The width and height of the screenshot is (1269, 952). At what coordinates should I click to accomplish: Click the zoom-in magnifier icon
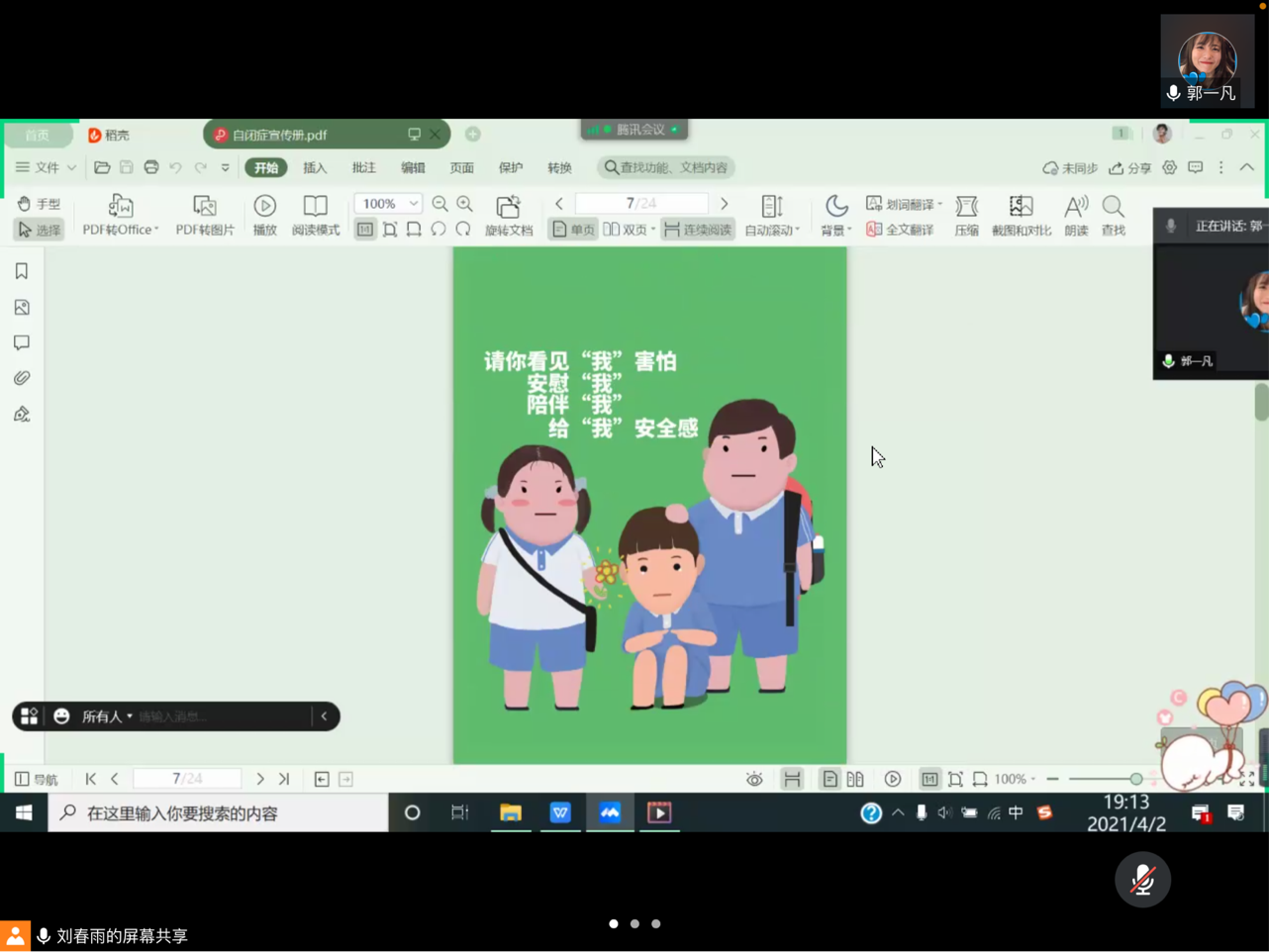(x=464, y=204)
